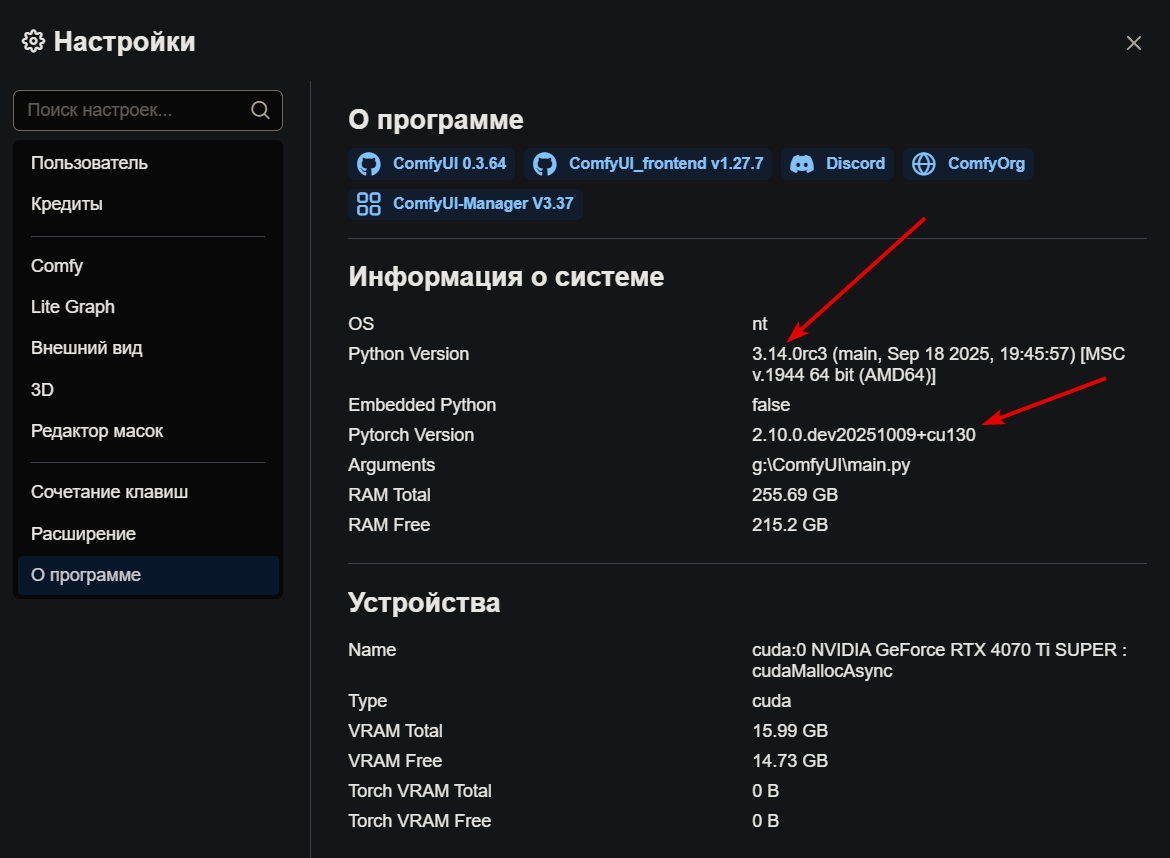Open the Внешний вид section
The image size is (1170, 858).
click(x=148, y=348)
